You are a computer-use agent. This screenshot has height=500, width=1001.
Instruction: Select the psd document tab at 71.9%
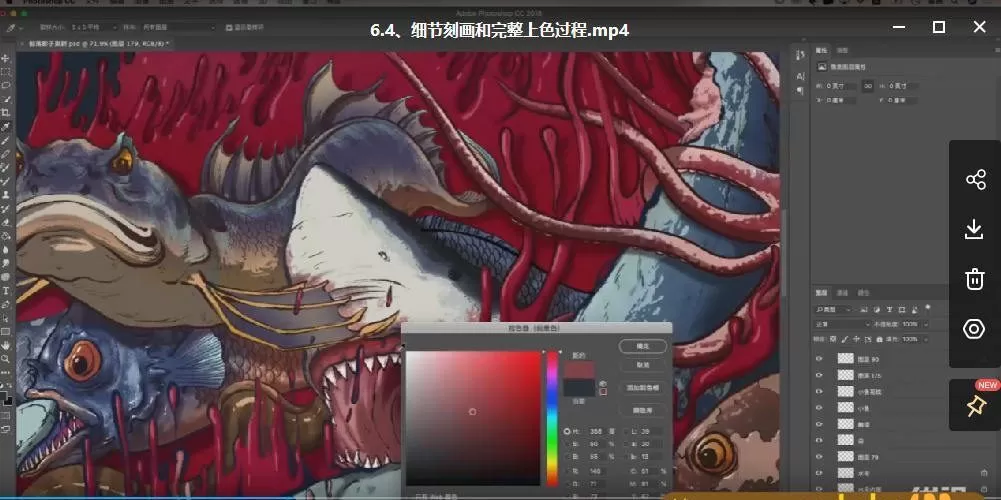point(96,44)
